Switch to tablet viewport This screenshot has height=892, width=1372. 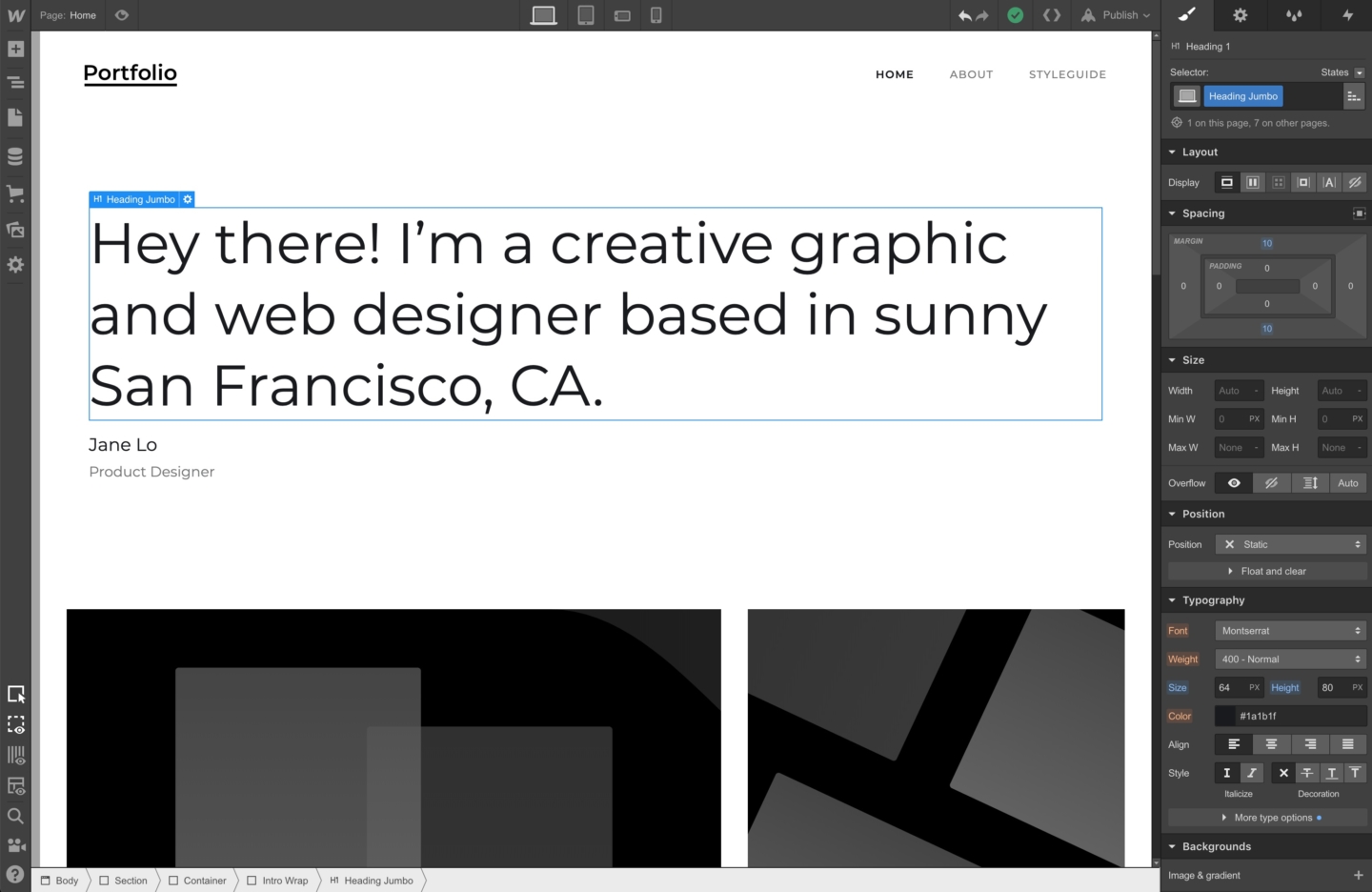click(586, 15)
